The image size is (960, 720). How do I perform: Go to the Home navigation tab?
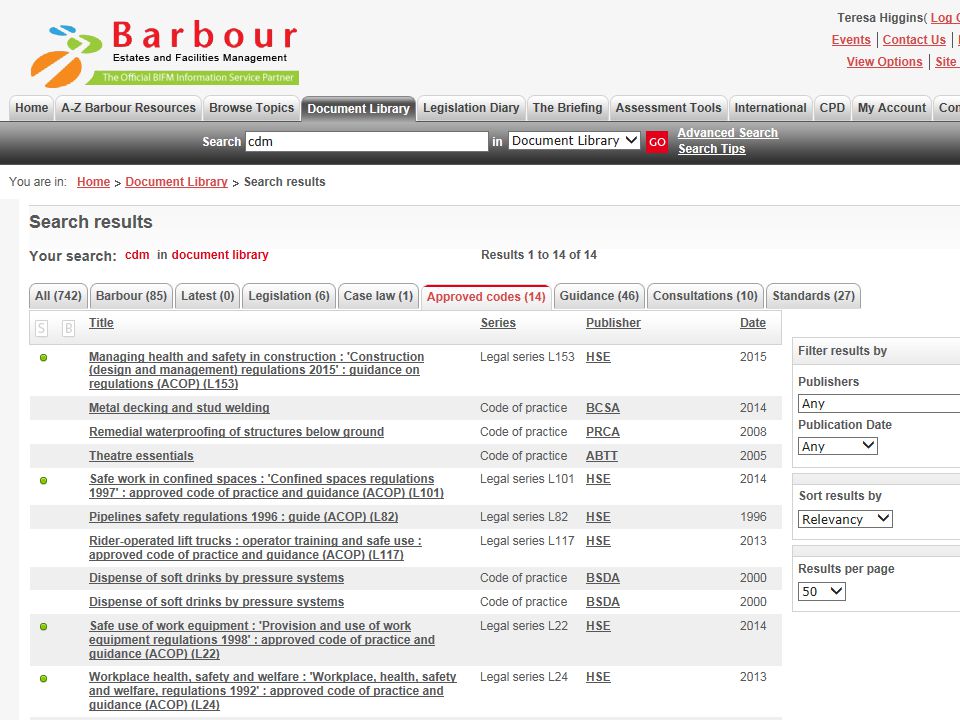point(31,108)
